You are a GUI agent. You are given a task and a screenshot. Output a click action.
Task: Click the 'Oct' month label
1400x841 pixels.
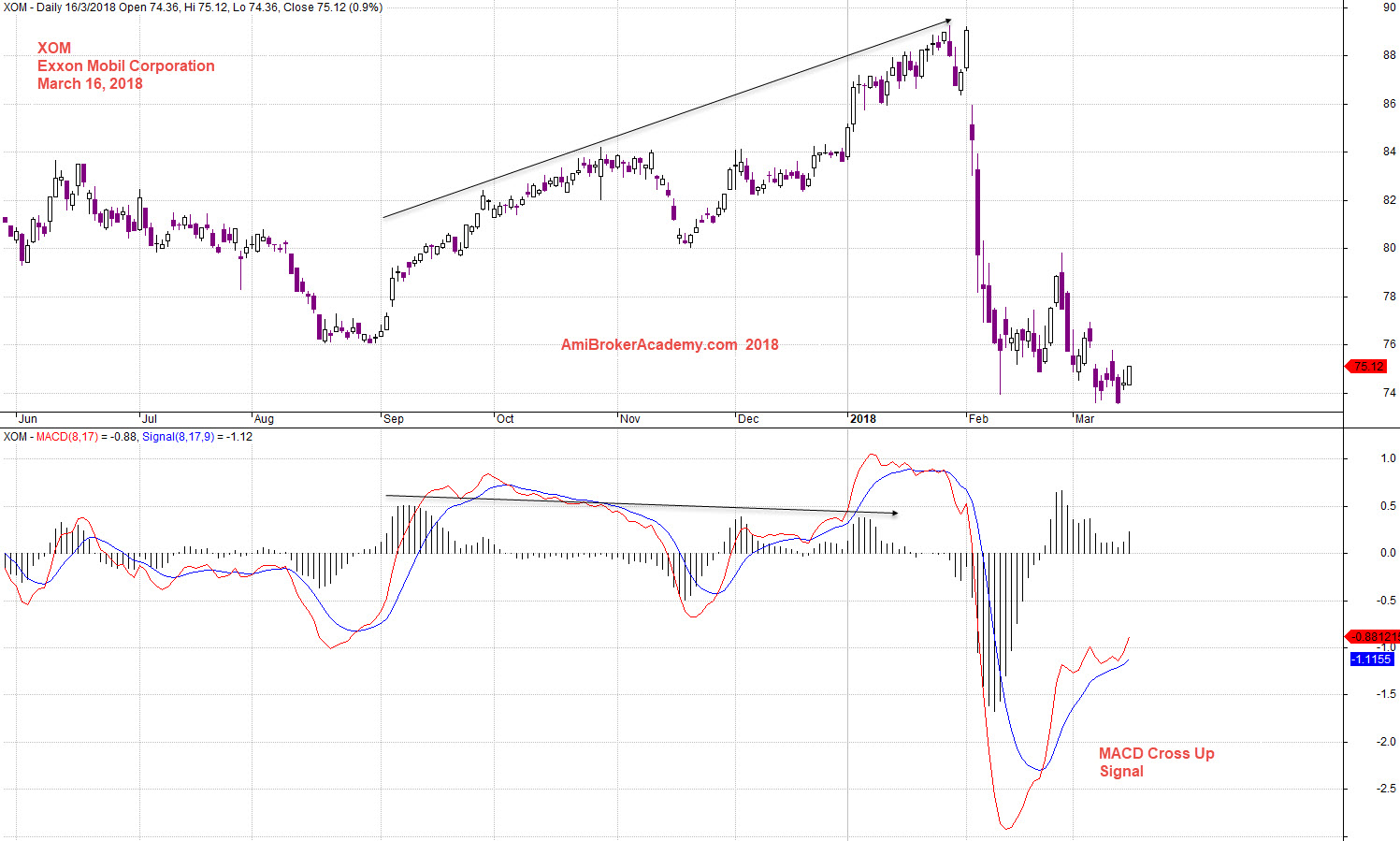click(x=505, y=419)
